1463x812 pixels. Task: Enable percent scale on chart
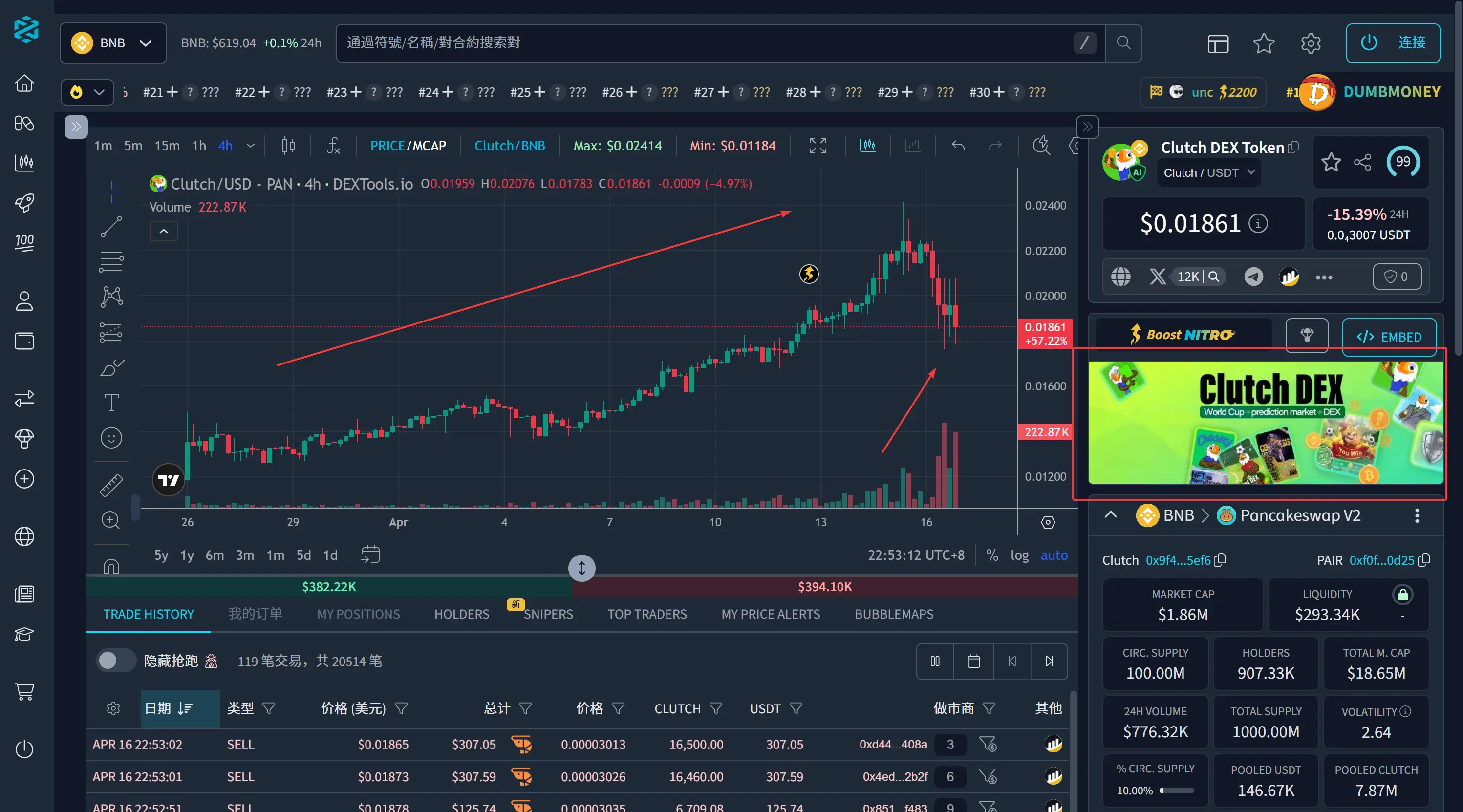992,555
